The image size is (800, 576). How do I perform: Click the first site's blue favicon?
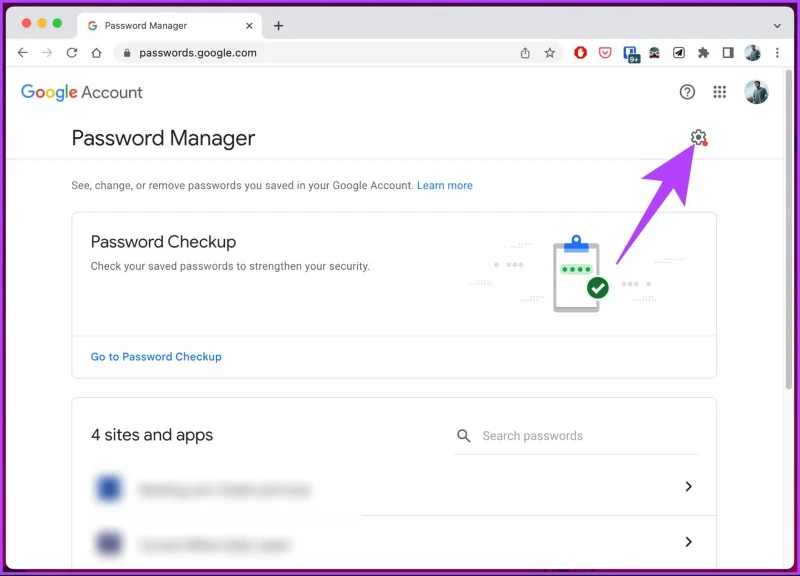point(109,488)
